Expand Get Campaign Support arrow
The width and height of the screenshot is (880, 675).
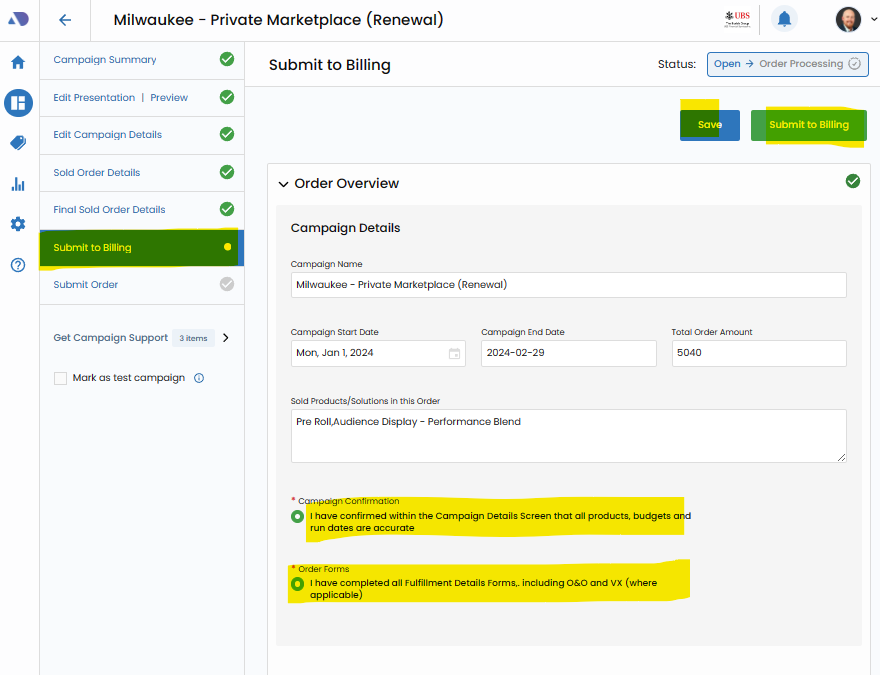(226, 338)
